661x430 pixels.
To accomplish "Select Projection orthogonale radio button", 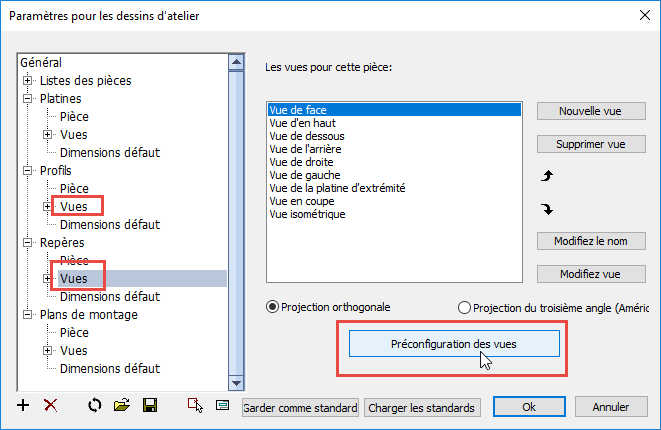I will pos(272,307).
